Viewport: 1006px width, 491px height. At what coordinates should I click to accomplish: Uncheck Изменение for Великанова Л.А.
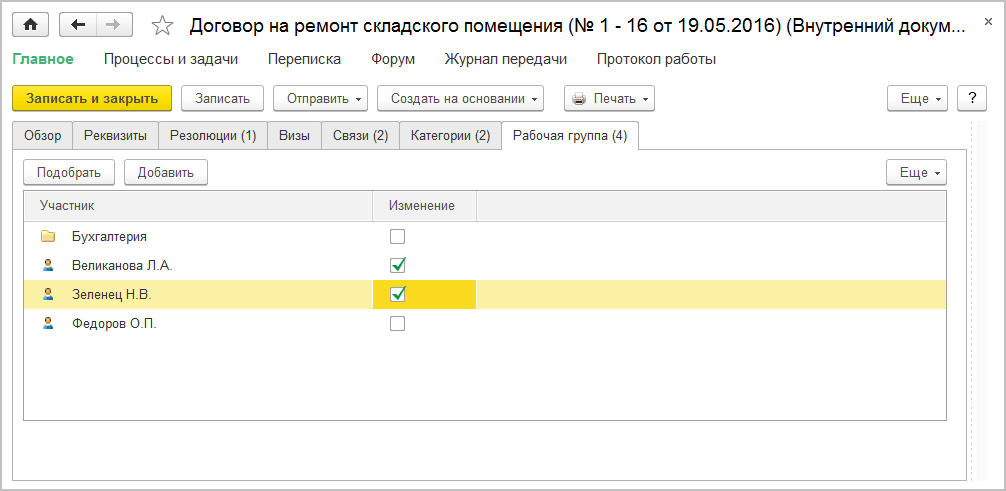[398, 266]
